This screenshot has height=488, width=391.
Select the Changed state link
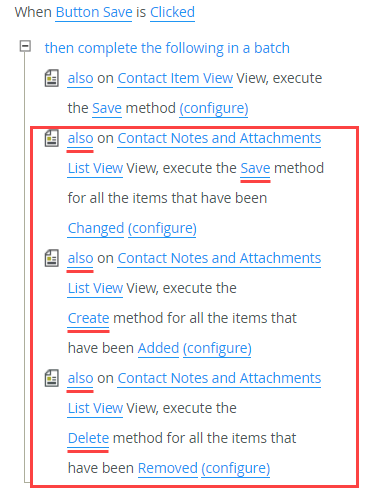(96, 228)
